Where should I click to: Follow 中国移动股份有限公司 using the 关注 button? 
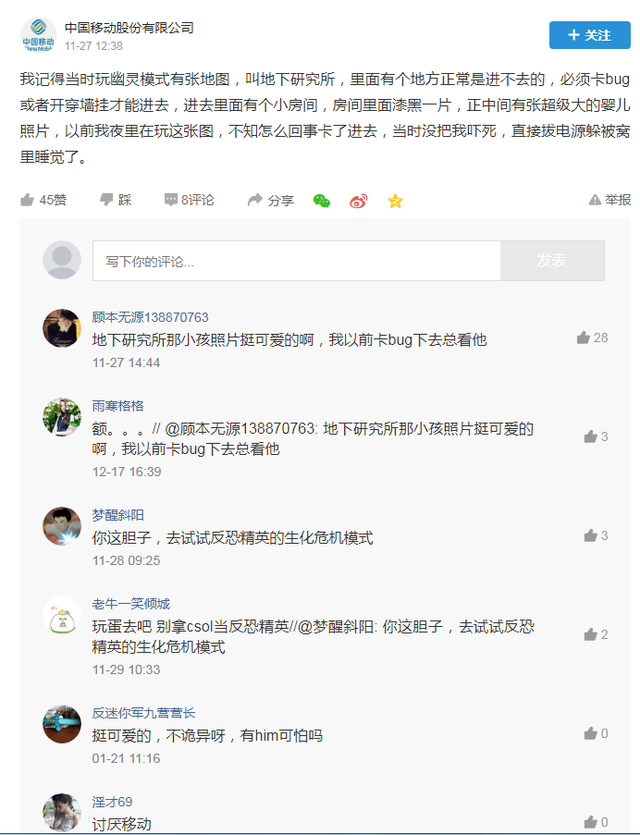589,34
